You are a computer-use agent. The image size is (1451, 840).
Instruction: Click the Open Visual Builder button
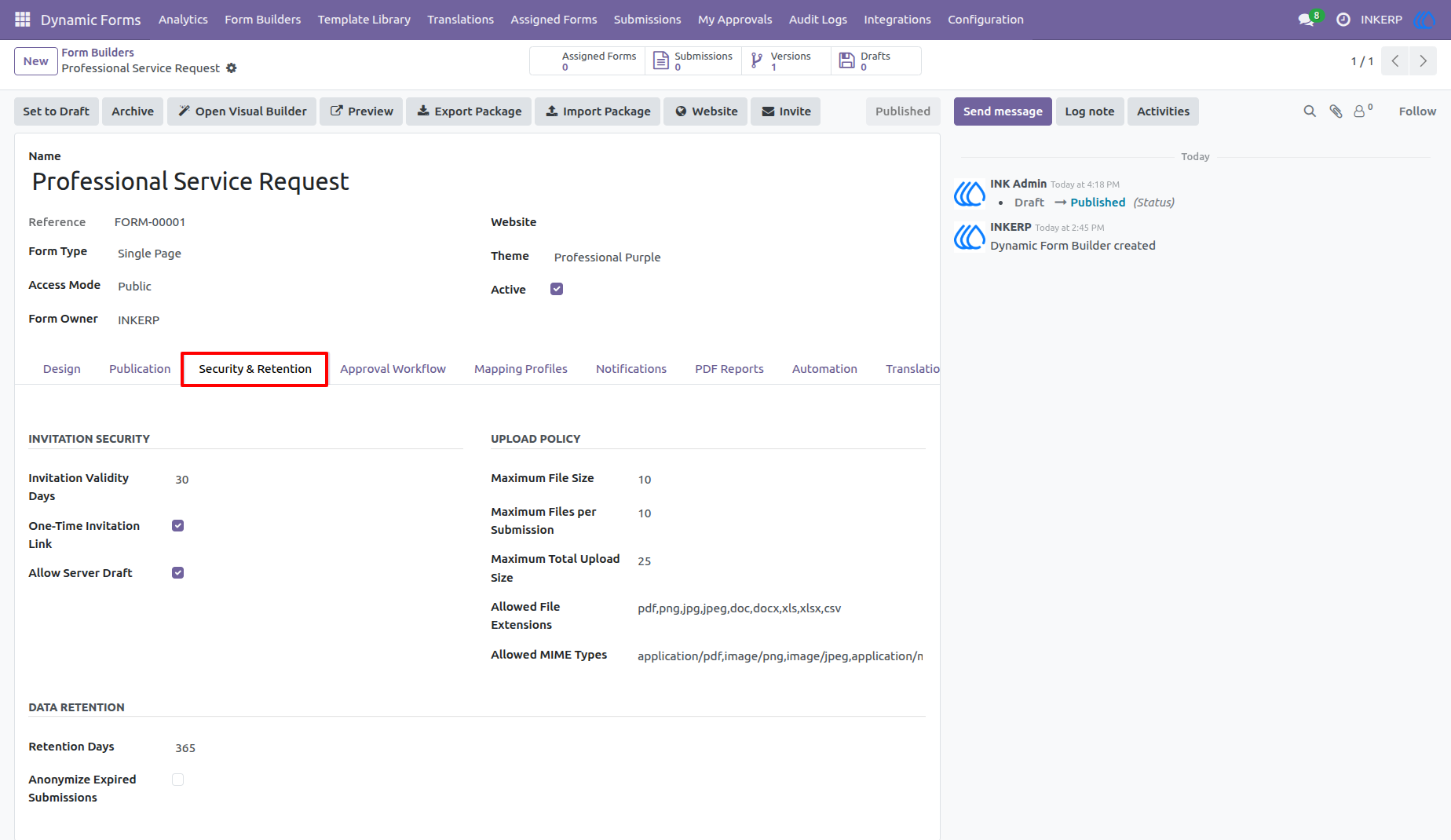click(x=242, y=111)
